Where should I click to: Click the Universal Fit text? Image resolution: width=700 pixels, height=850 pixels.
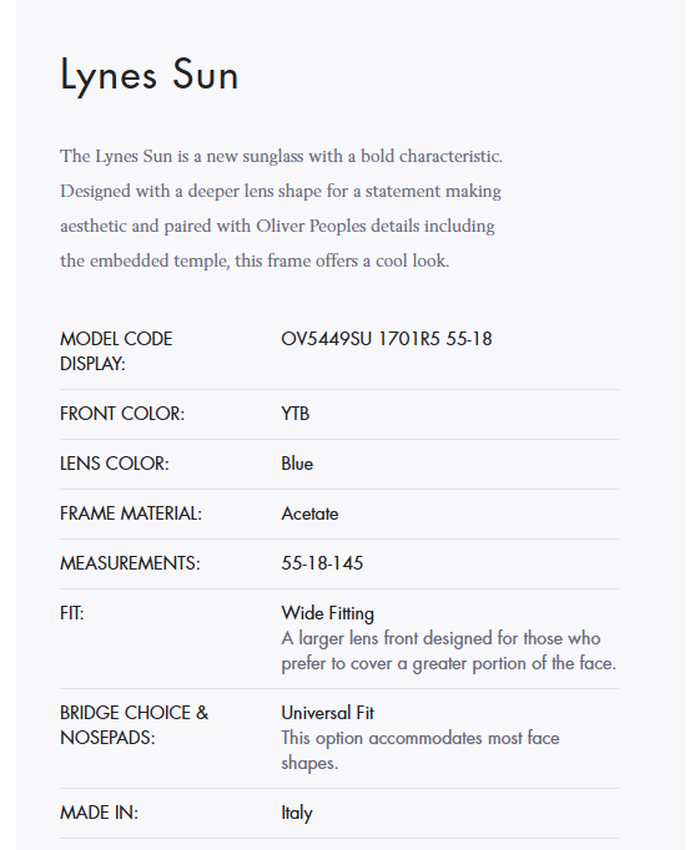(327, 713)
